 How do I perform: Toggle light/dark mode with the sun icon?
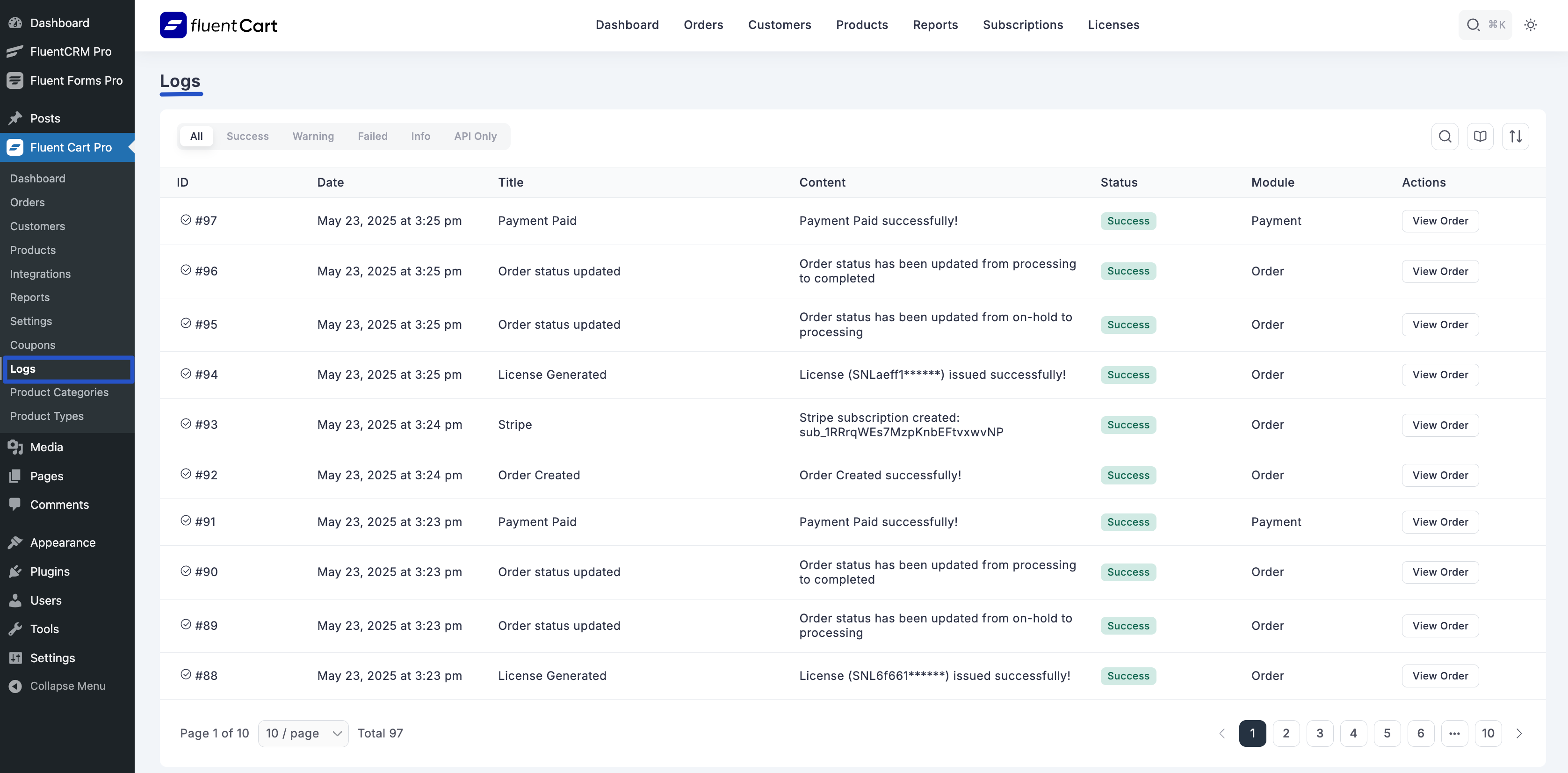[1530, 25]
